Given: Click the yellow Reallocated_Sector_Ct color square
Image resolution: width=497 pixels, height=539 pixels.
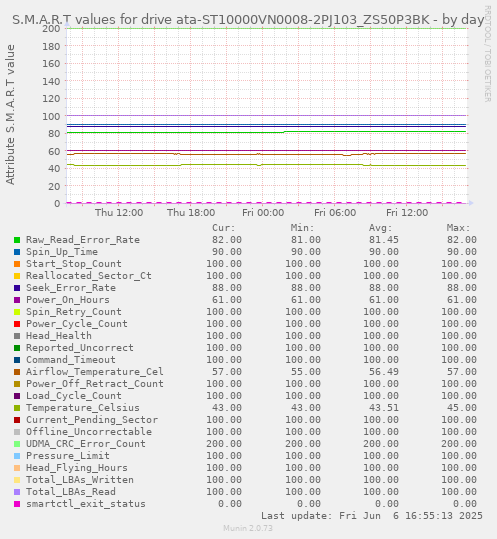Looking at the screenshot, I should point(17,276).
